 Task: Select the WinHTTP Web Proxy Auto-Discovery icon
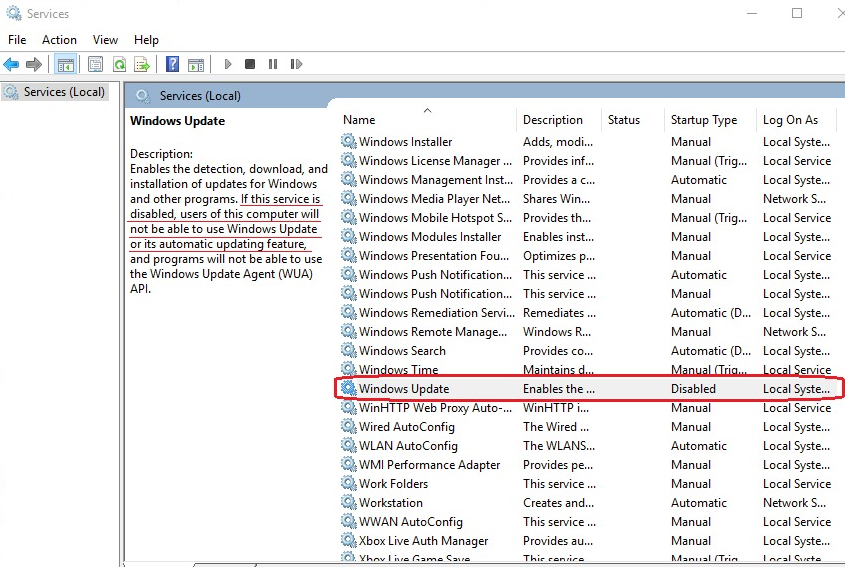(x=349, y=407)
